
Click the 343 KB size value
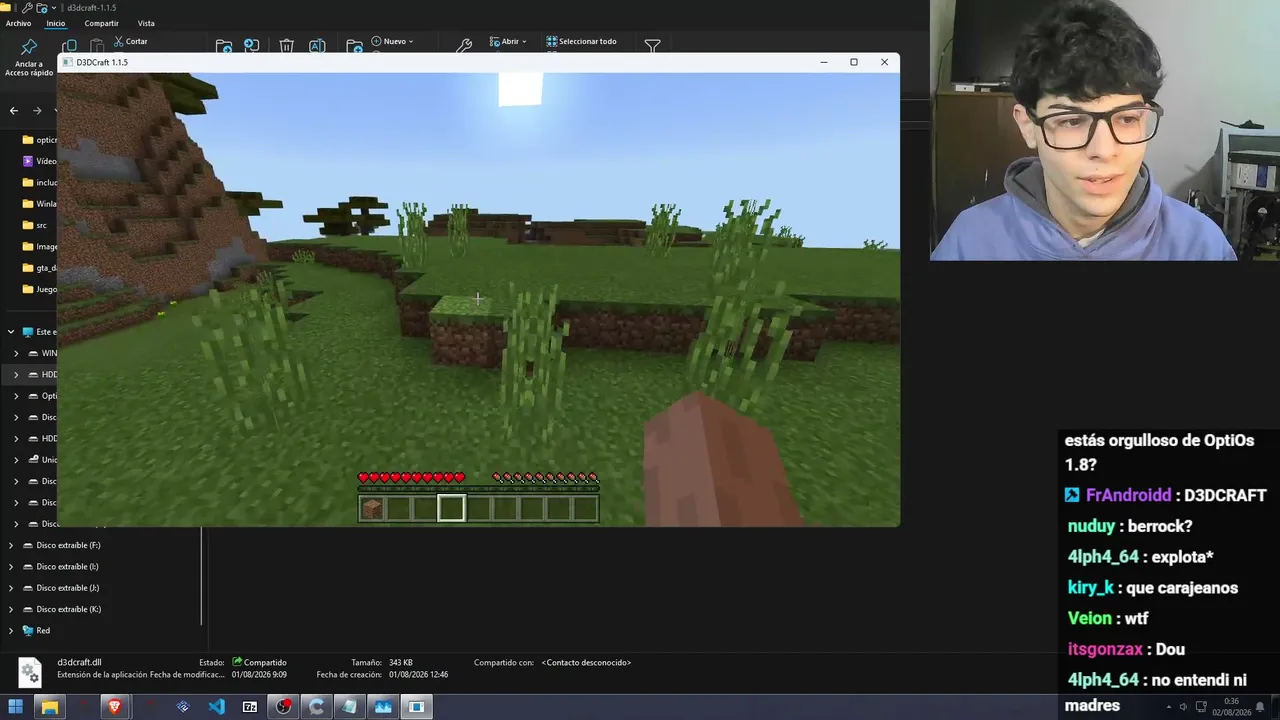(x=401, y=663)
